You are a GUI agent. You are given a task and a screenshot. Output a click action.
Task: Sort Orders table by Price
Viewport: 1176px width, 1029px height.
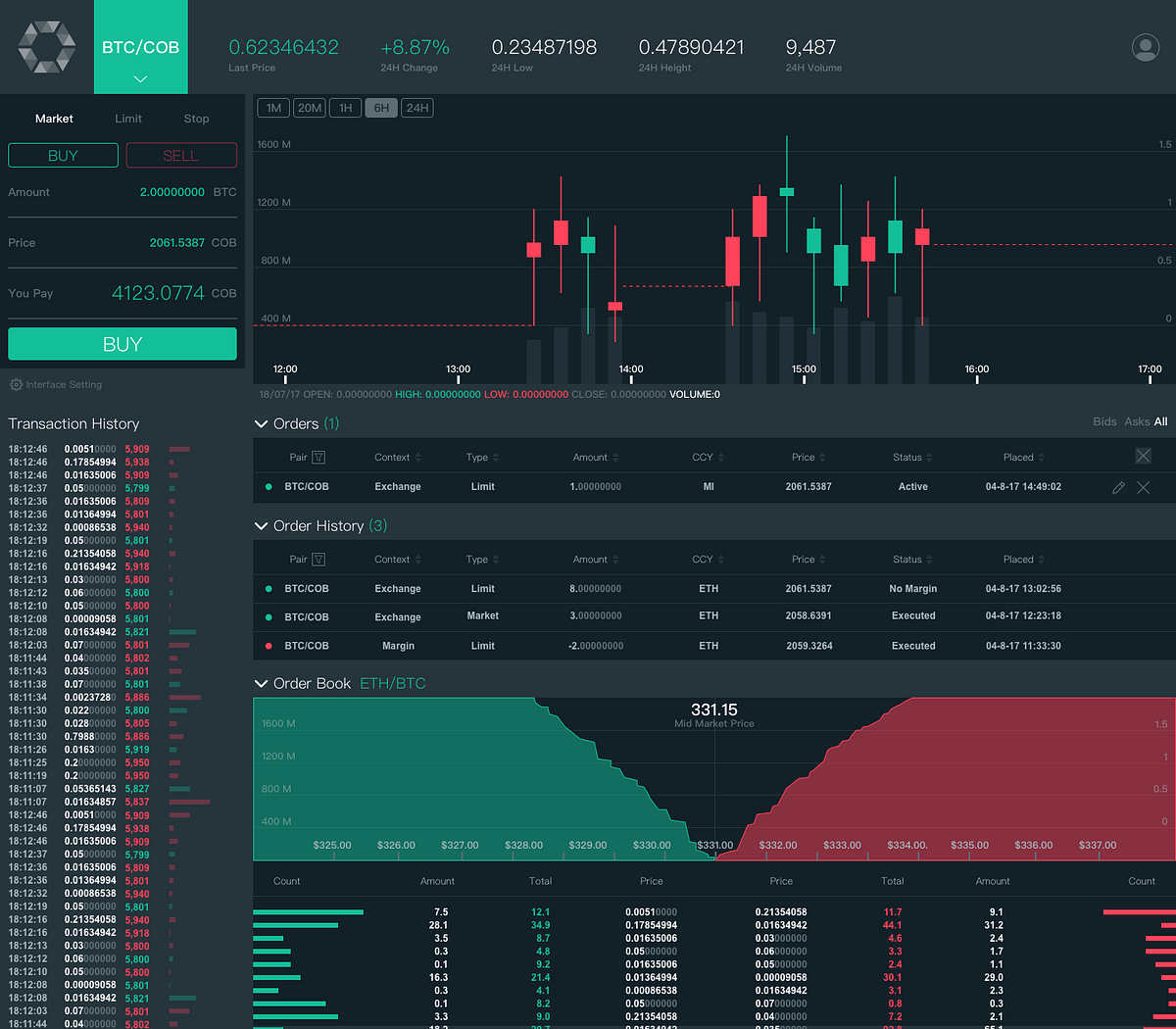(x=808, y=457)
